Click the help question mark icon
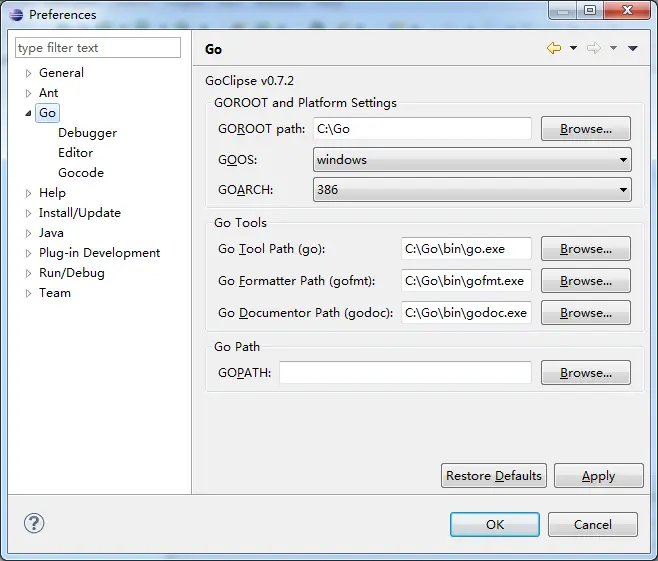Image resolution: width=658 pixels, height=561 pixels. point(34,523)
